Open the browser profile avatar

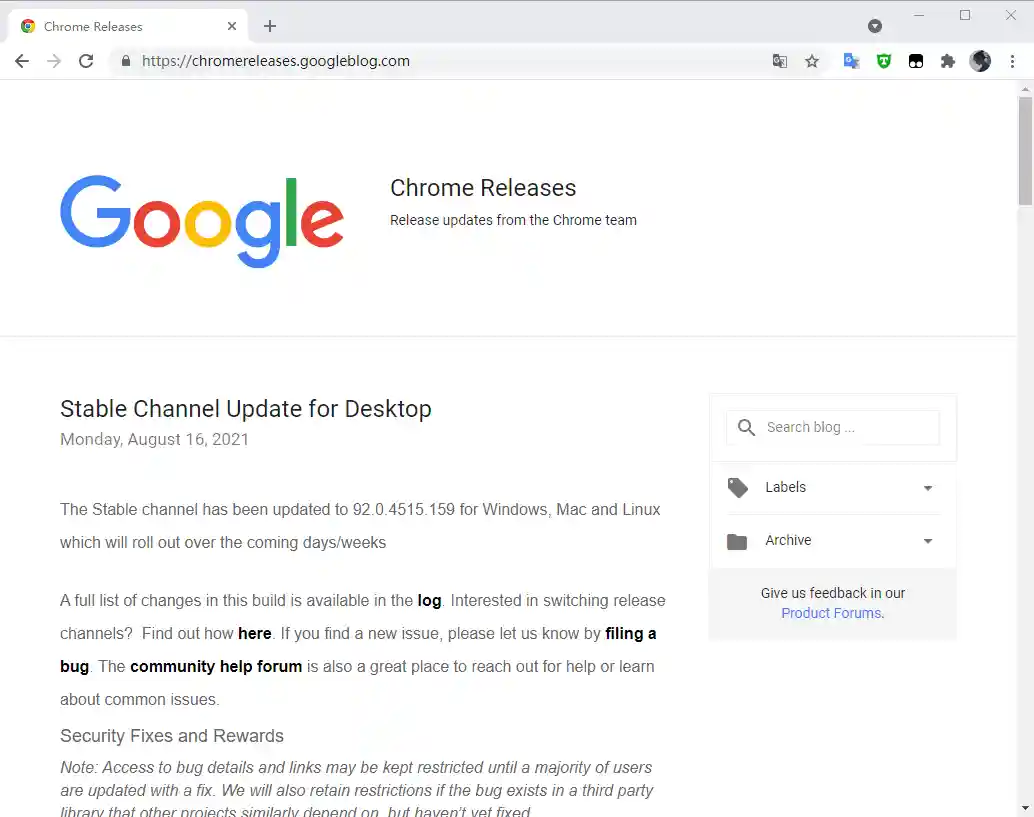tap(981, 61)
